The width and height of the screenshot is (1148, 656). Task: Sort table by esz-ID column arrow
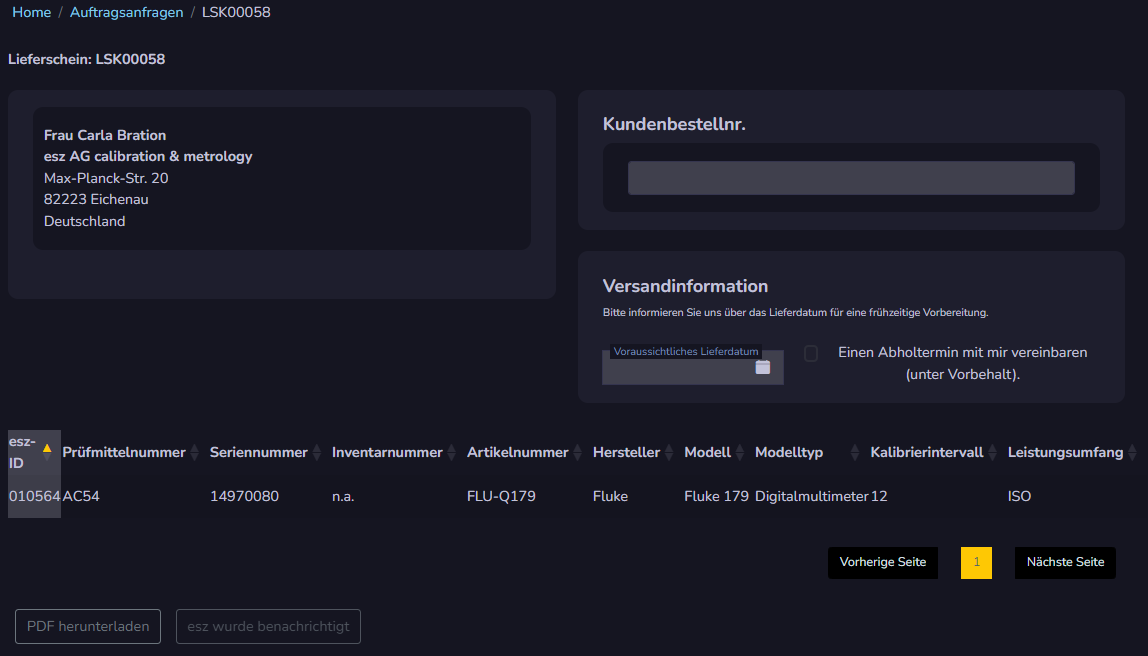(x=47, y=449)
